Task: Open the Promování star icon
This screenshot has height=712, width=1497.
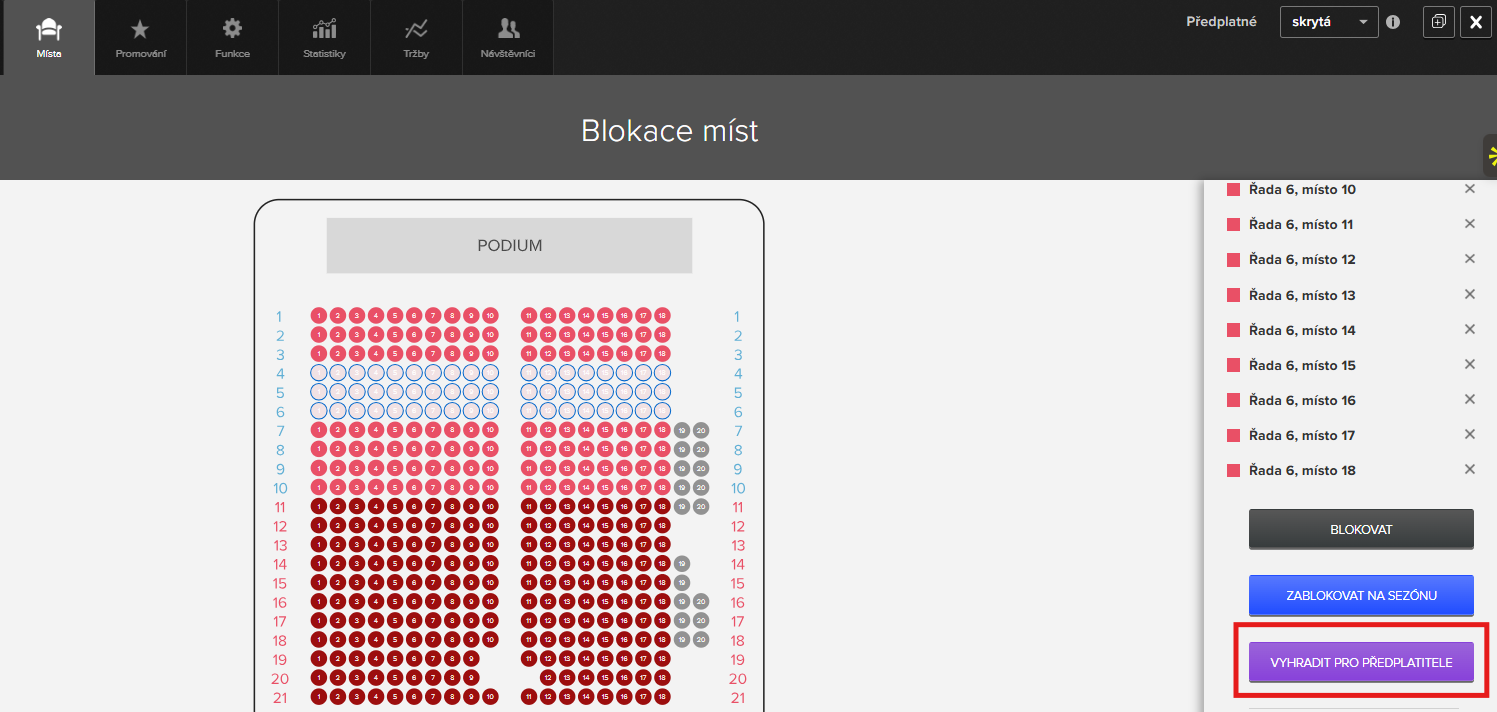Action: [x=139, y=37]
